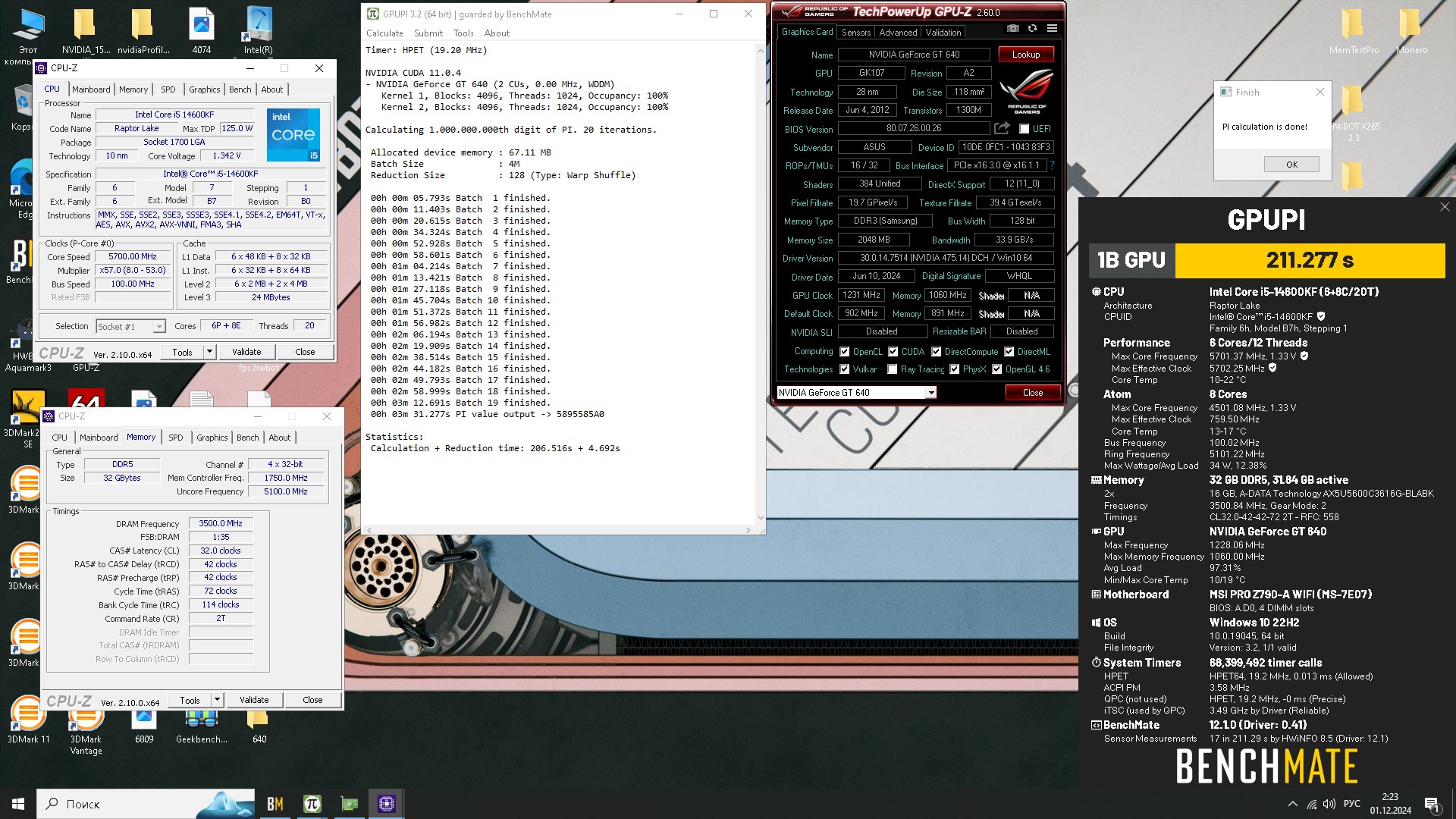Click the taskbar search box
1456x819 pixels.
[x=146, y=804]
